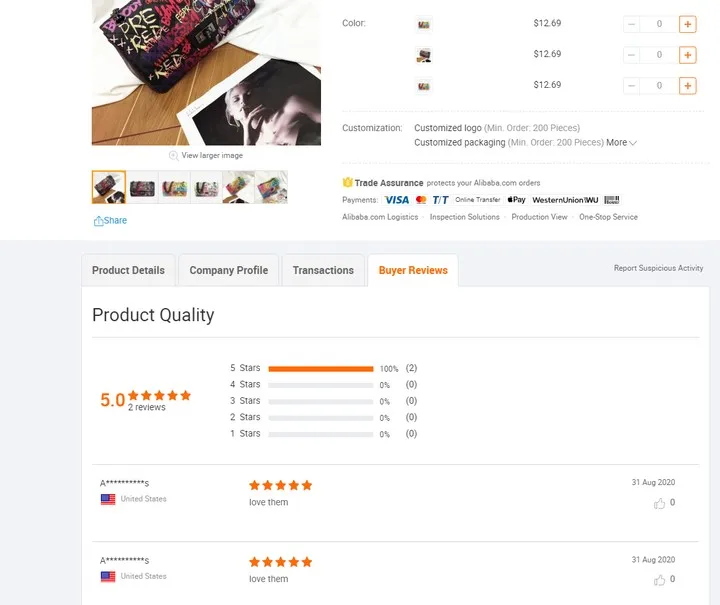Switch to the Company Profile tab
This screenshot has width=720, height=605.
229,270
